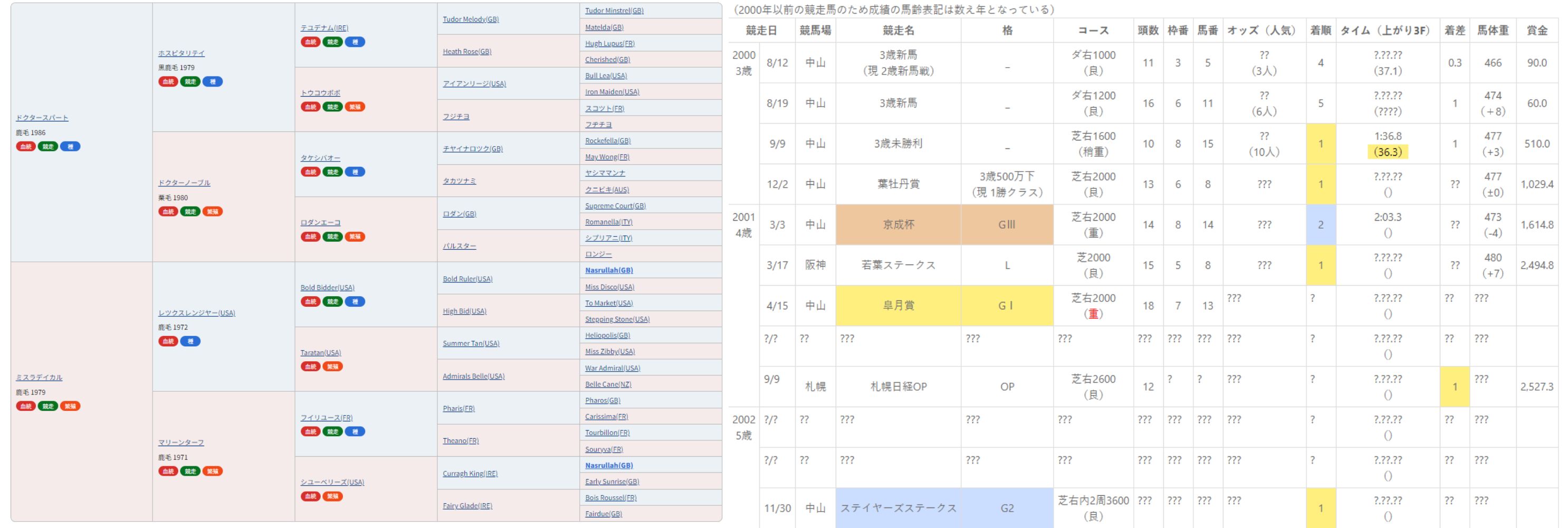Click the orange 繁殖 badge under ドクターノーブル

213,211
